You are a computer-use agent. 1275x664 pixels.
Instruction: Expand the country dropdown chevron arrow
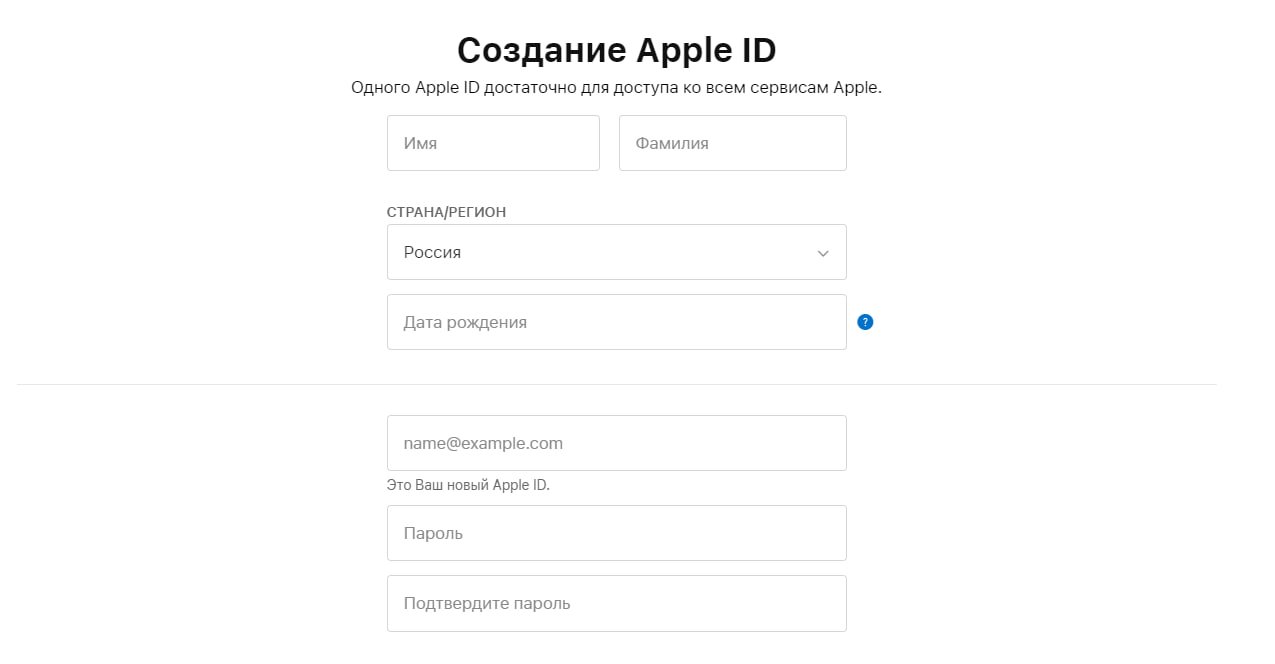(823, 253)
